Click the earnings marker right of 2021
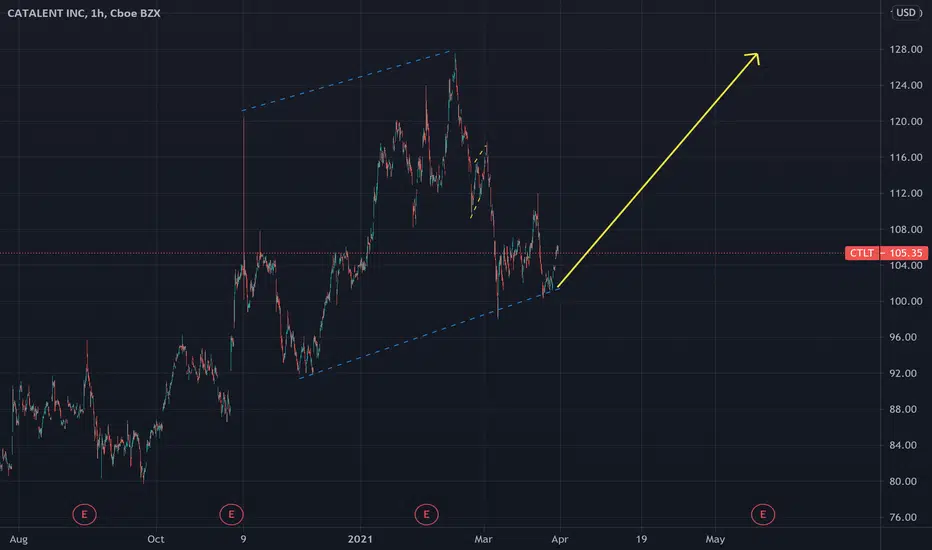The height and width of the screenshot is (550, 932). 426,514
